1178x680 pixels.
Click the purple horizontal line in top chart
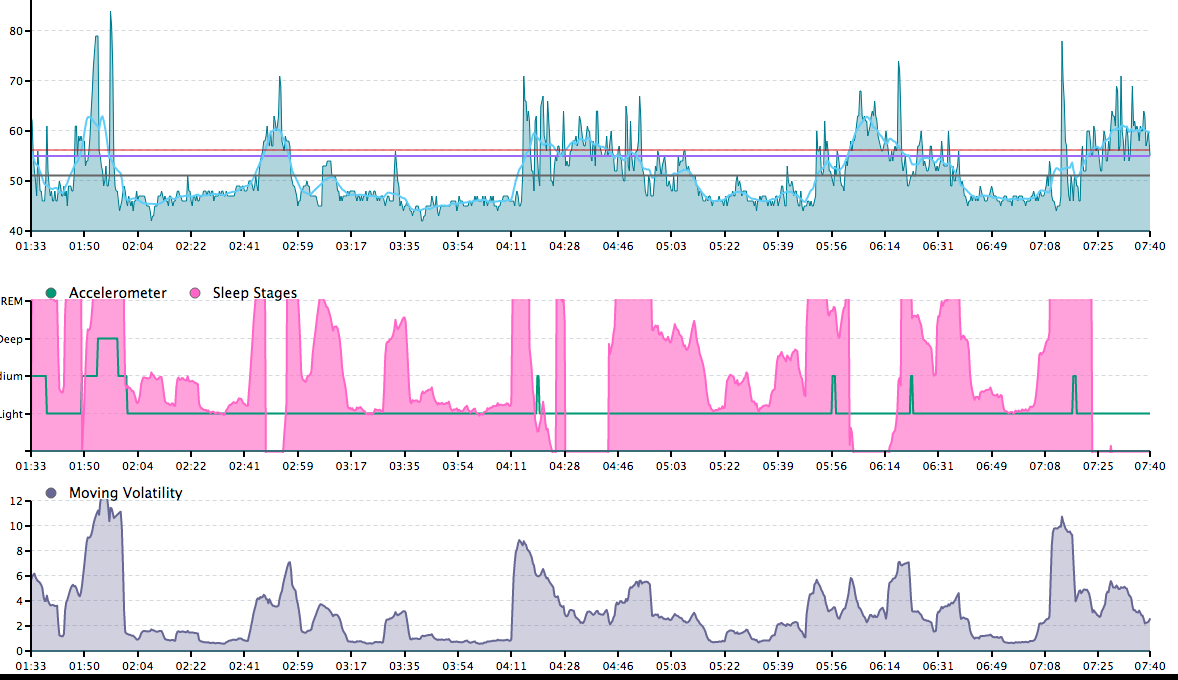point(400,156)
